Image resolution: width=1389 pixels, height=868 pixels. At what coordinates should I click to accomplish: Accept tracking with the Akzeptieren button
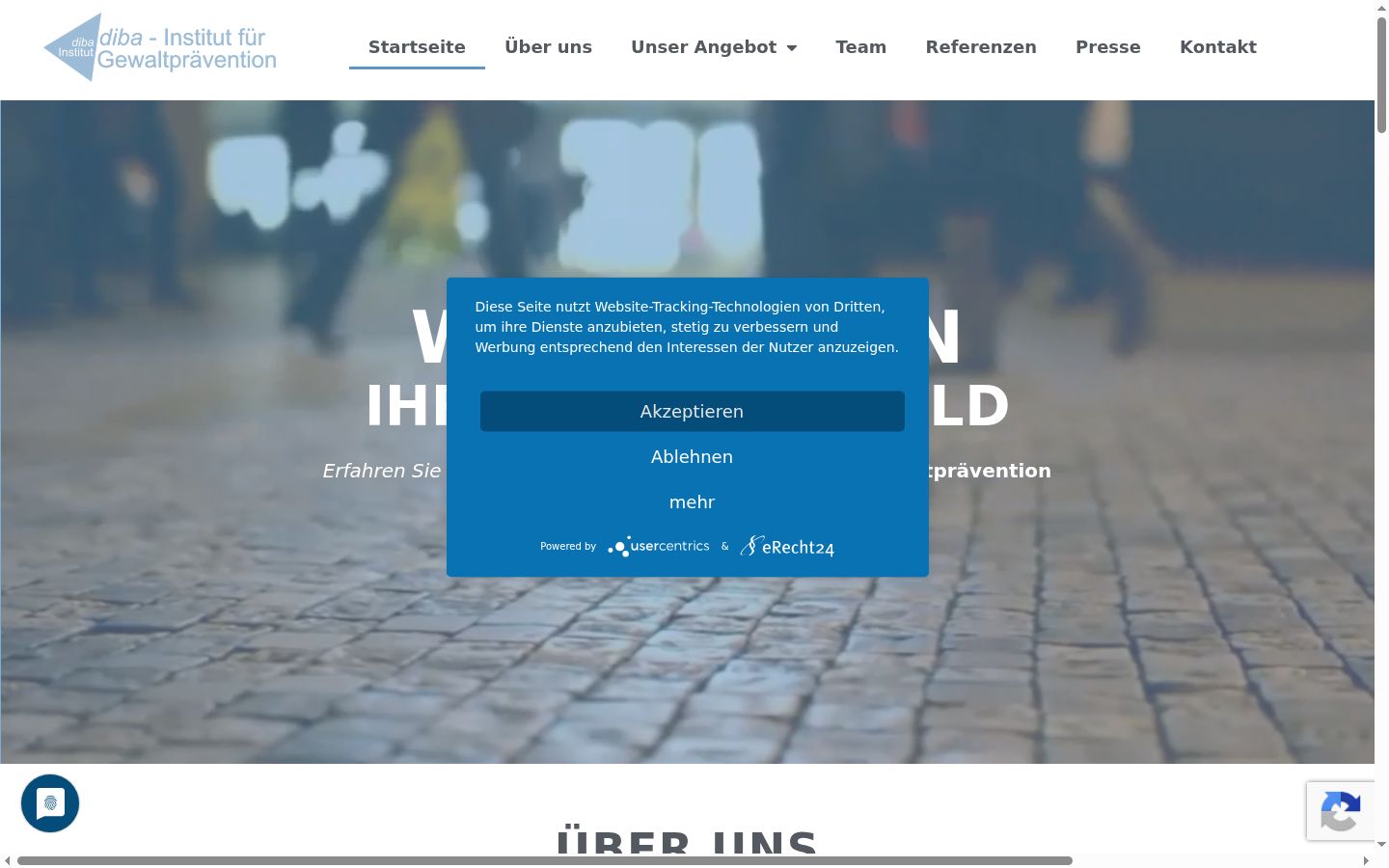pos(693,412)
